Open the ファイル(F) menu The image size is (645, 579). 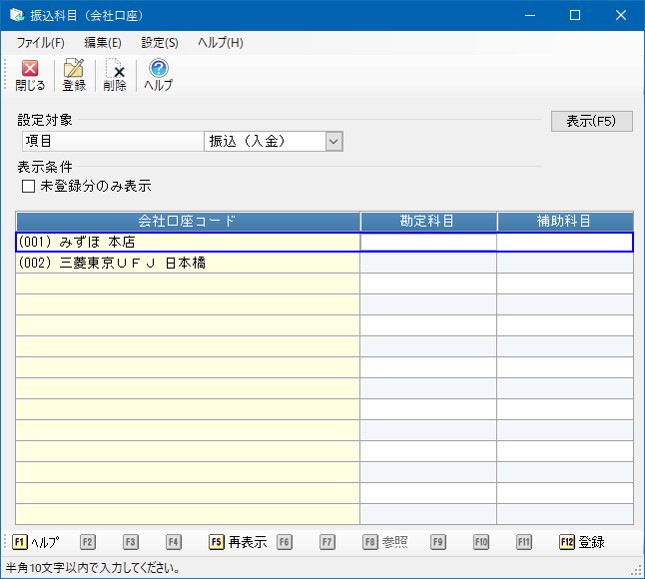point(40,43)
